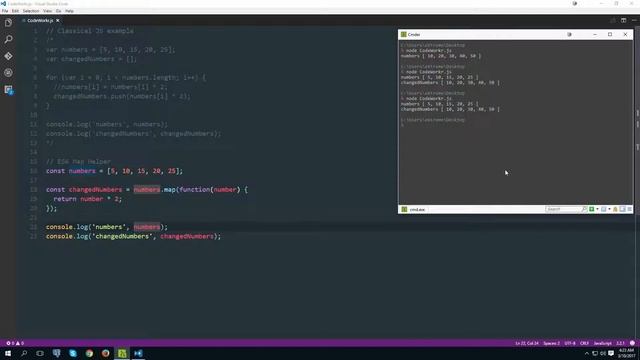Click highlighted 'numbers' on line 18

(x=147, y=190)
